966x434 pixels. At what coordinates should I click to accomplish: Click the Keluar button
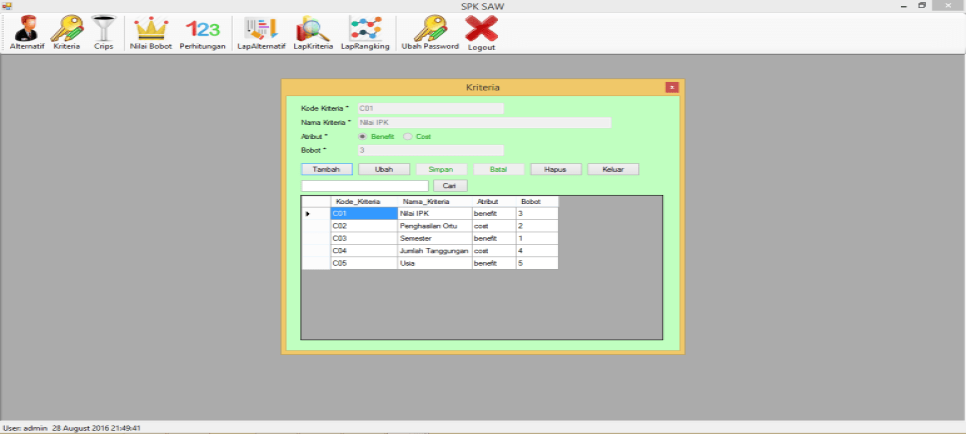pos(613,169)
